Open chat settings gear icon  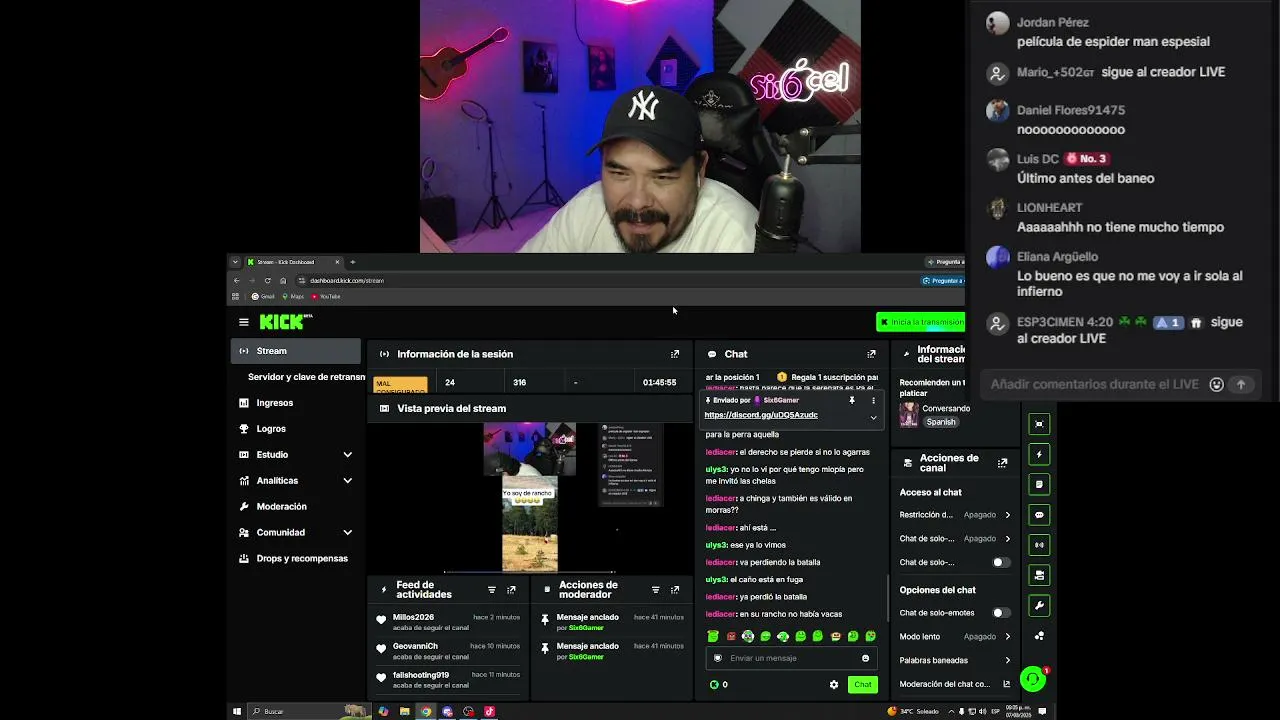(x=834, y=685)
